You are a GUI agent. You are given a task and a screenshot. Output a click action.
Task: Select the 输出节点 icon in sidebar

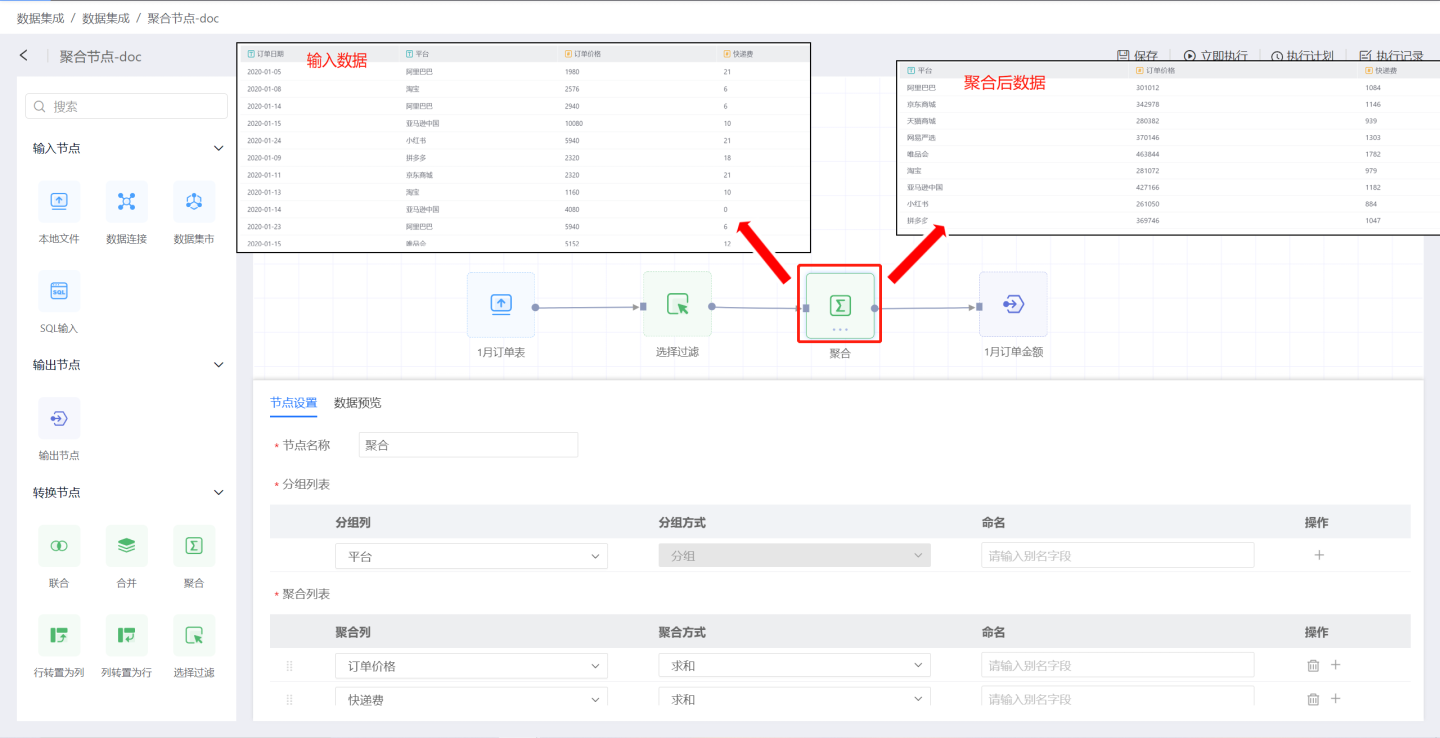click(59, 418)
